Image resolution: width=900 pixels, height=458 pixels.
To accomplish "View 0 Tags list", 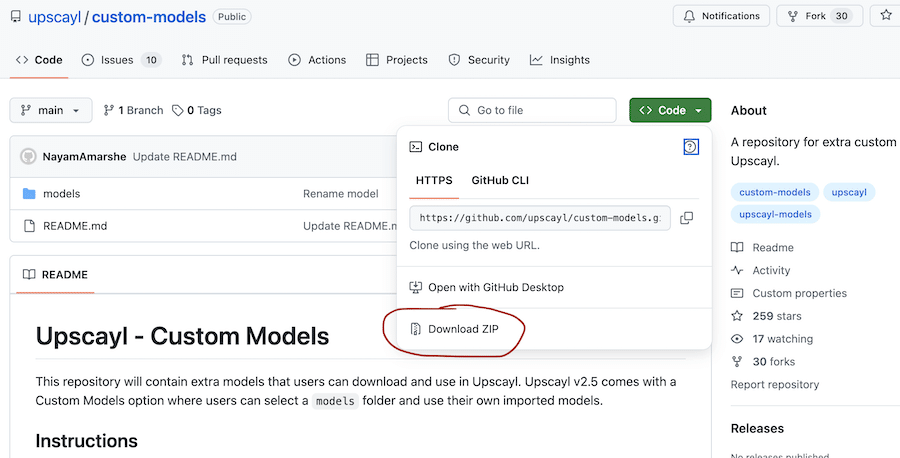I will (197, 110).
